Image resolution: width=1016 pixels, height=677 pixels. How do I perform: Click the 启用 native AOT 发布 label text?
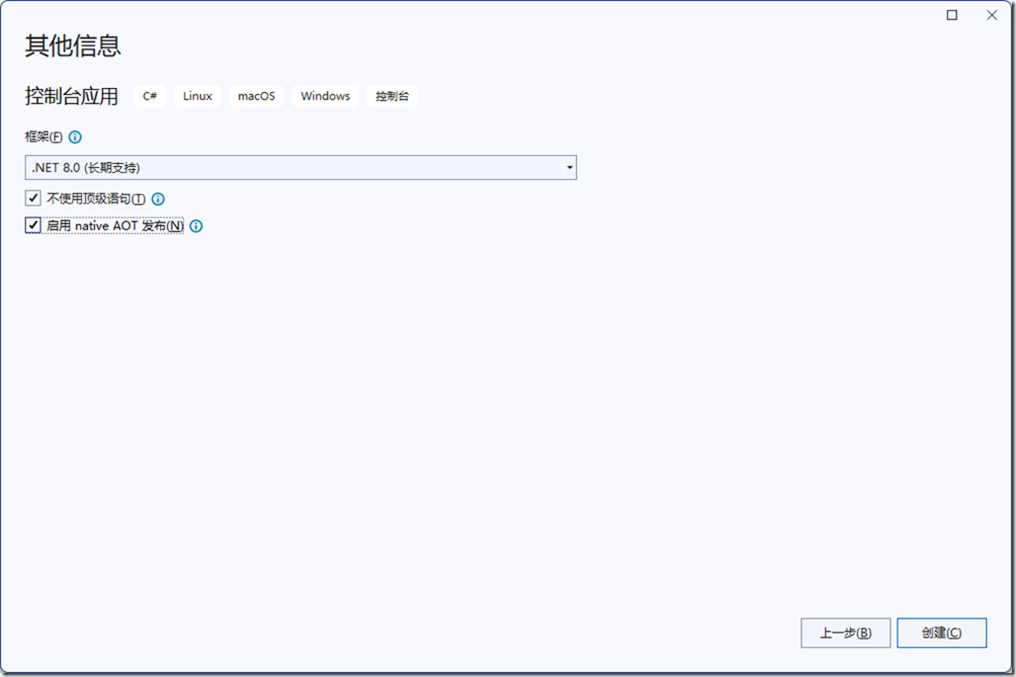114,226
